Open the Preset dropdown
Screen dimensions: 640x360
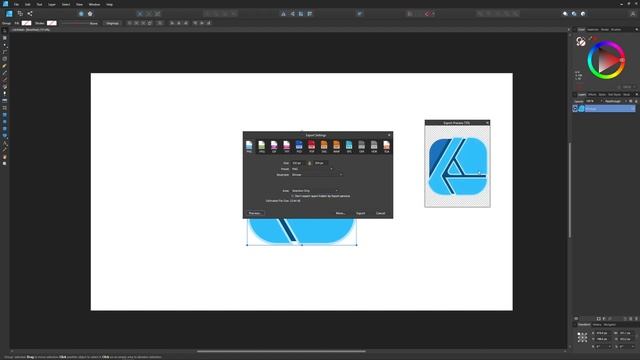(312, 169)
